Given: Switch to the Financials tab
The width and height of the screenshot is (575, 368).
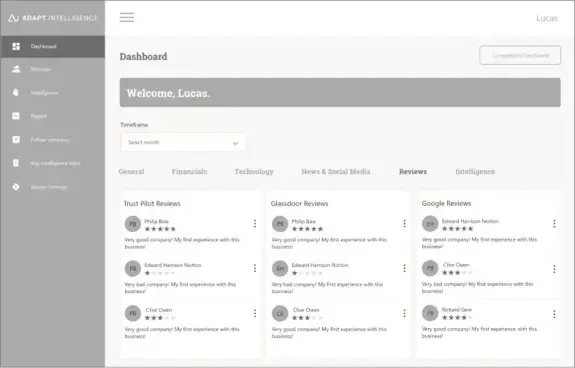Looking at the screenshot, I should pos(189,172).
